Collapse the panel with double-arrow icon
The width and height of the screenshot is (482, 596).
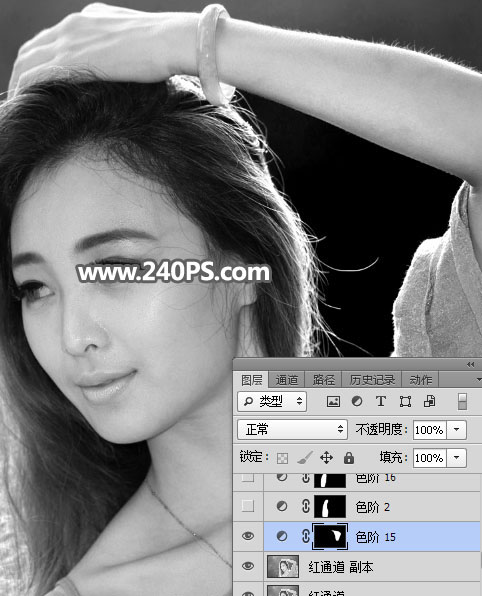471,365
